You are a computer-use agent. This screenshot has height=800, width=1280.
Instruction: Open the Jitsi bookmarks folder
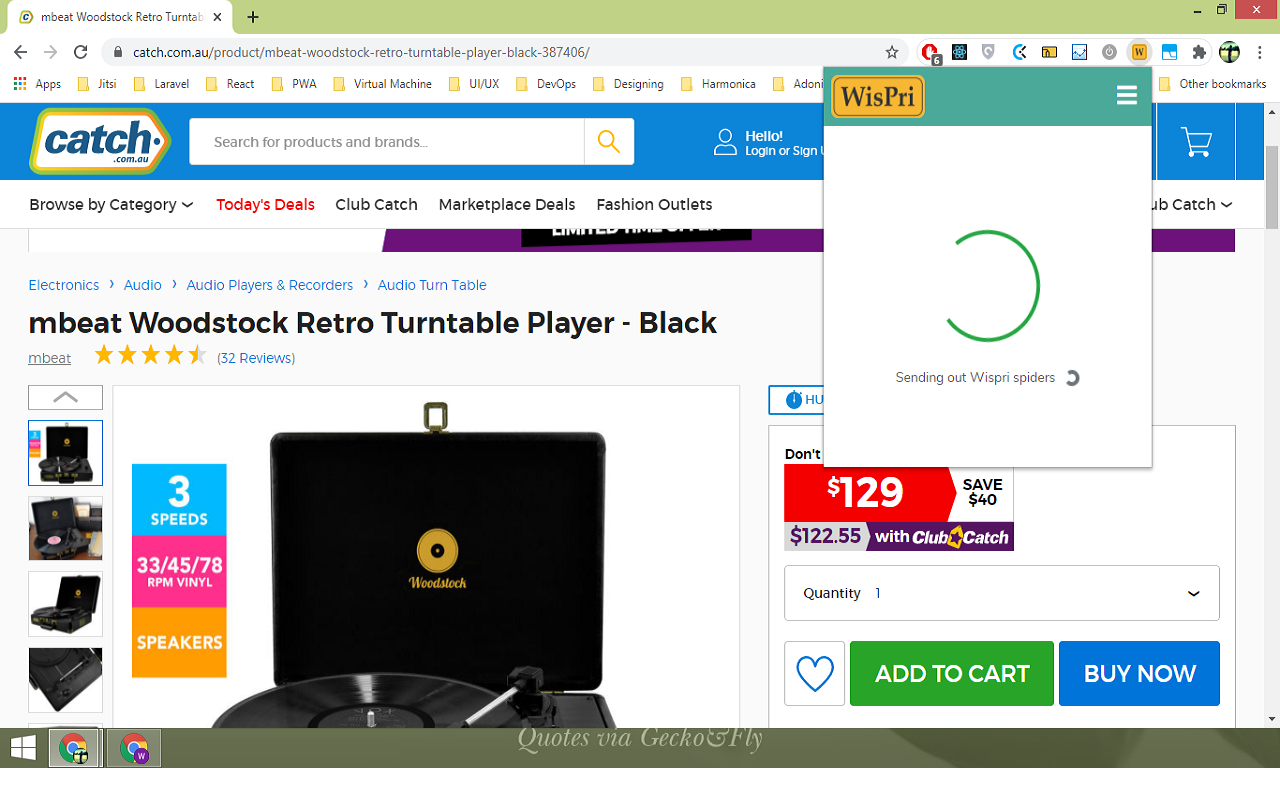coord(96,84)
